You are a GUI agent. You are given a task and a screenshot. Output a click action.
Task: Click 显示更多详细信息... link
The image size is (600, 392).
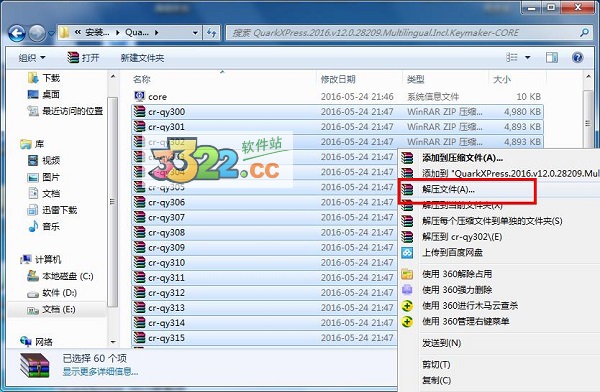(100, 371)
